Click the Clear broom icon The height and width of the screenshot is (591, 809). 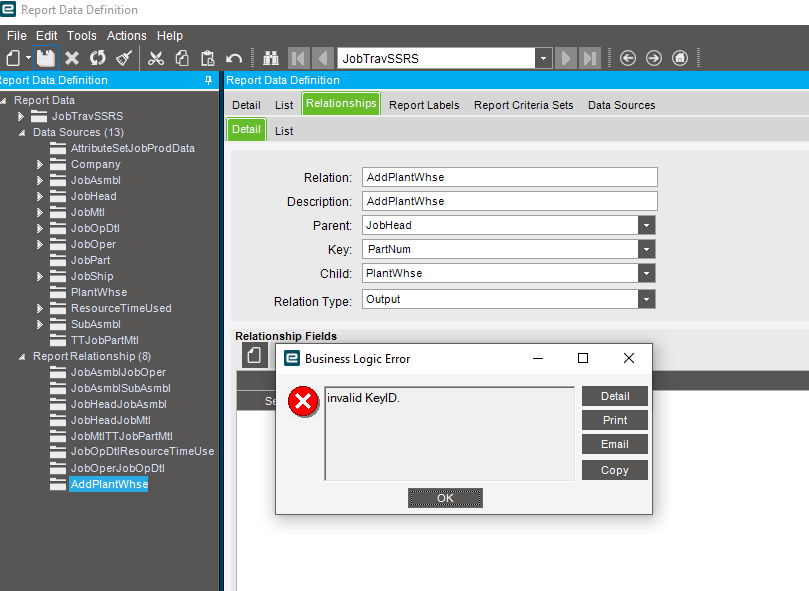(123, 58)
